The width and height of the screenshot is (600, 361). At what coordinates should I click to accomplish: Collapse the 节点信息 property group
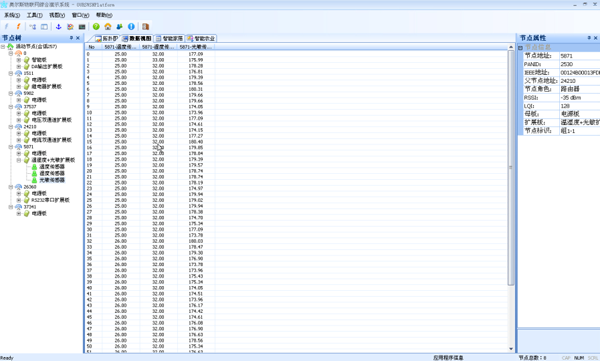click(x=520, y=47)
